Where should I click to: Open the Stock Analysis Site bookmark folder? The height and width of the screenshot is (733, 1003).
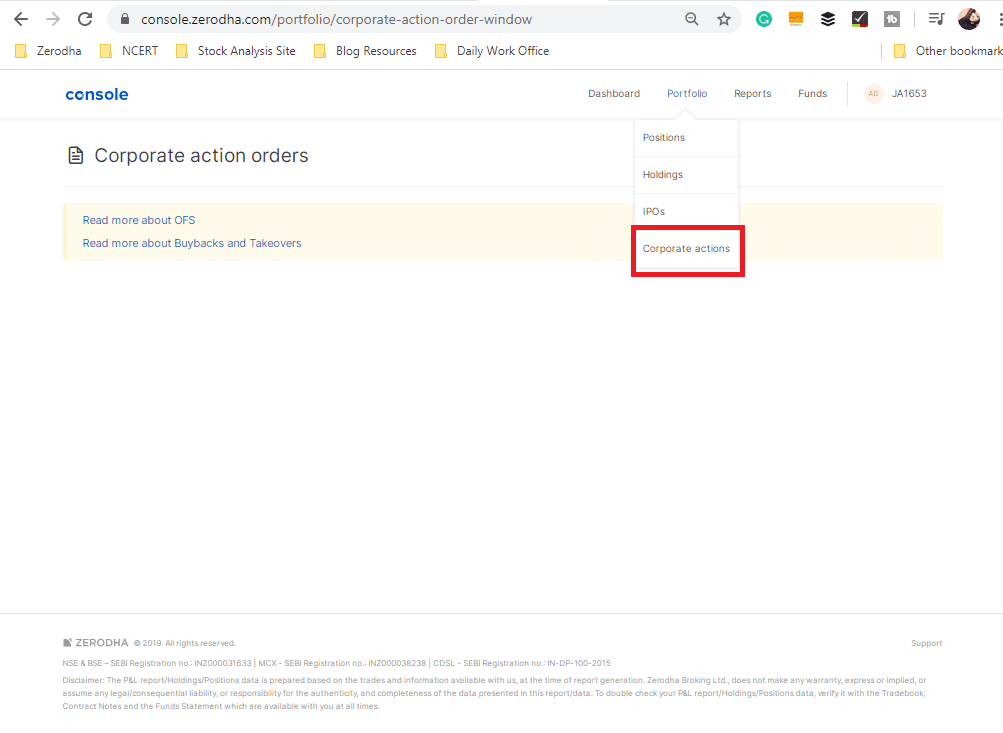pyautogui.click(x=235, y=51)
